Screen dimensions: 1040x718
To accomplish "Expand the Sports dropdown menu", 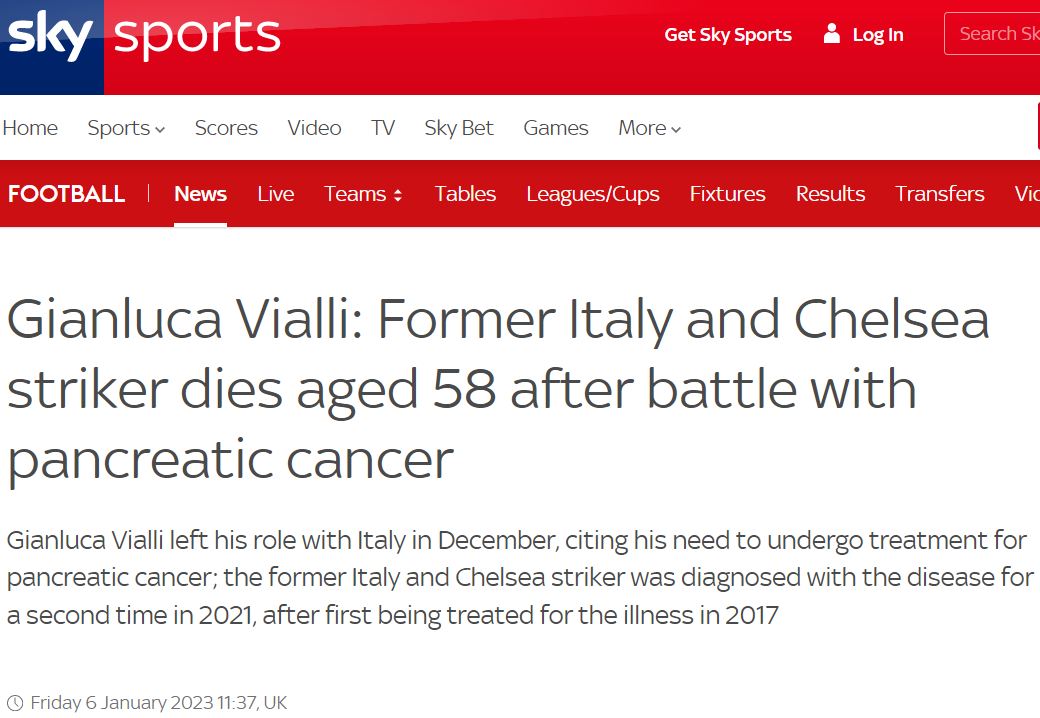I will (126, 128).
